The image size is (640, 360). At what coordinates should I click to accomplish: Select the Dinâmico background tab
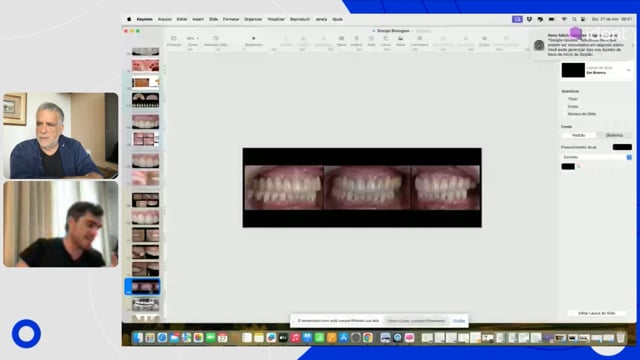[614, 135]
